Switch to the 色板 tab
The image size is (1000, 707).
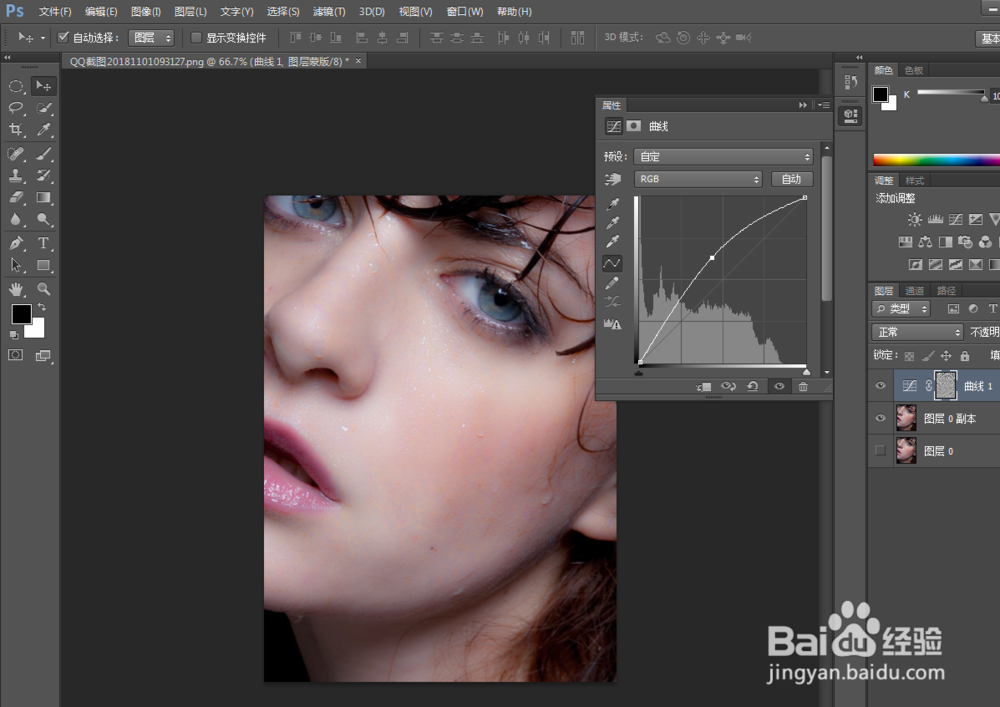pos(914,70)
